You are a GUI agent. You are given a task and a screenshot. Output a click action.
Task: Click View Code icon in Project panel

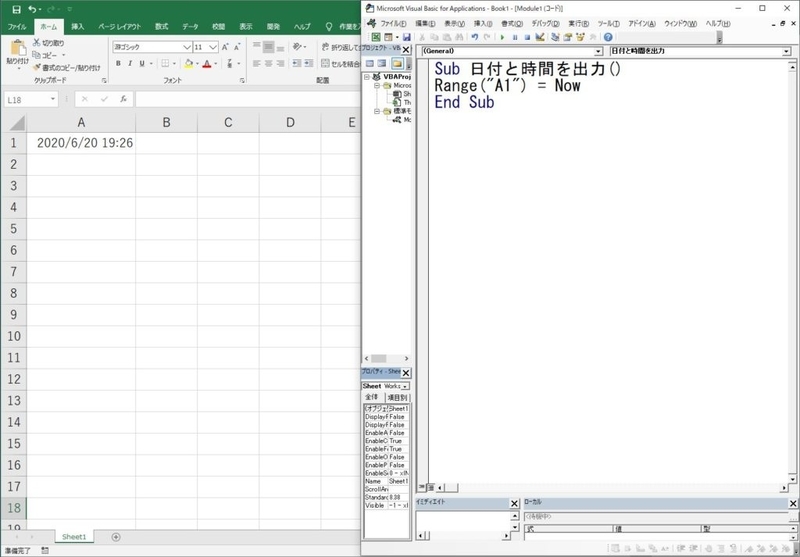(x=370, y=63)
